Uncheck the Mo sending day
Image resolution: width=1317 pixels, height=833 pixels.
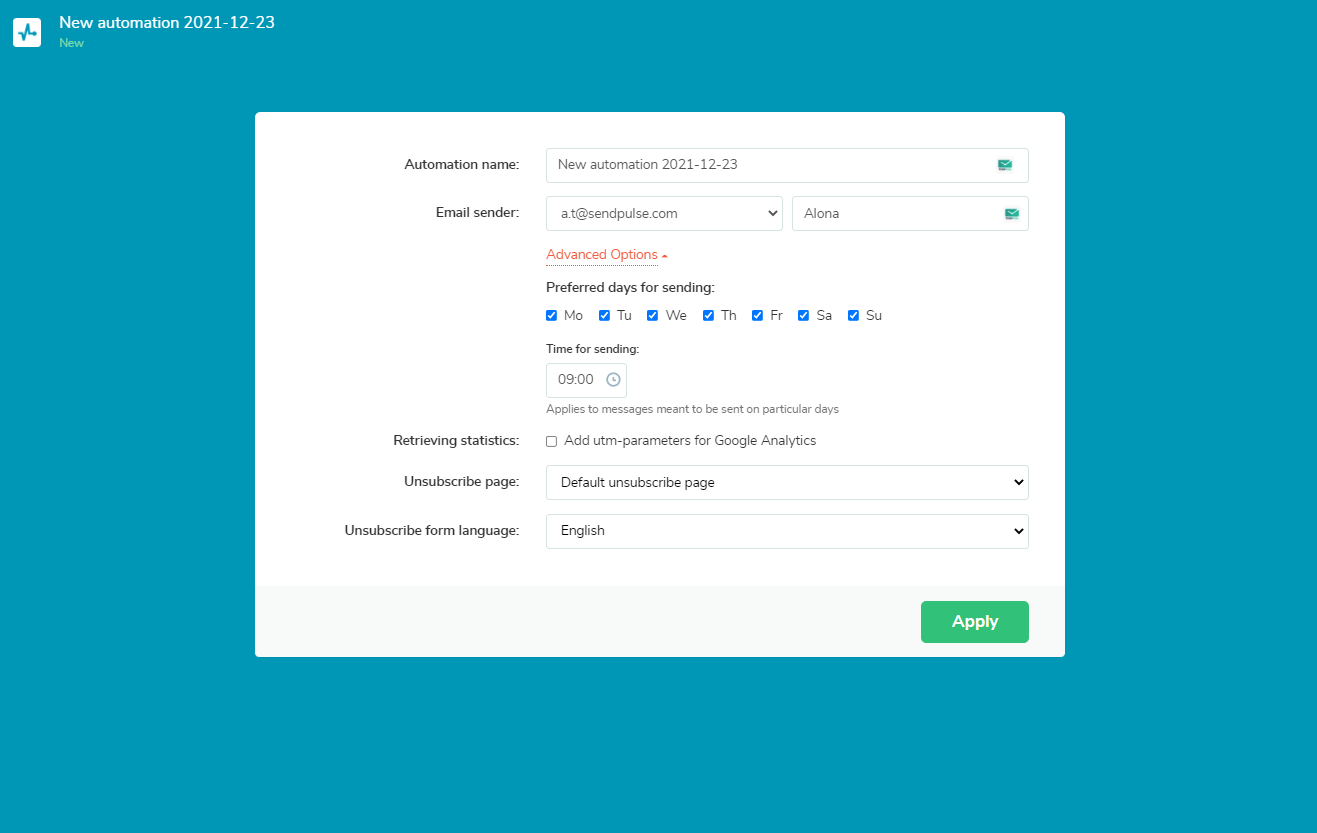551,315
